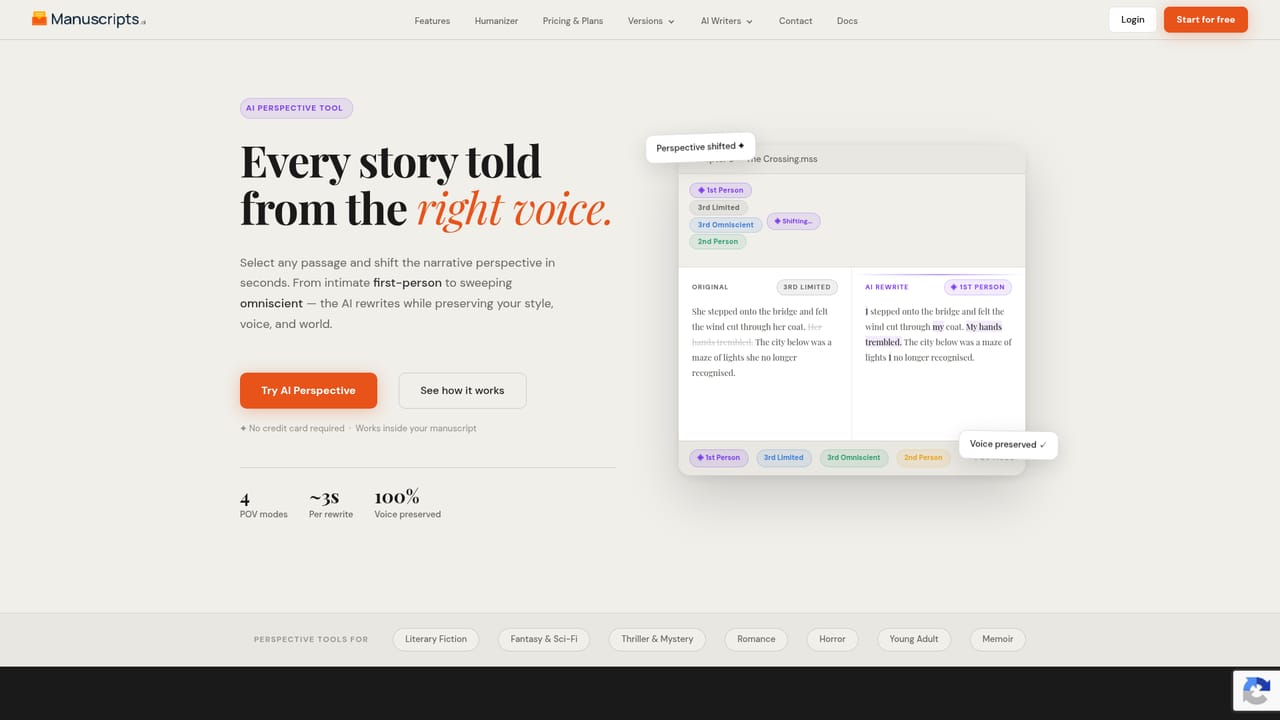The height and width of the screenshot is (720, 1280).
Task: Click the reCAPTCHA badge icon
Action: (1256, 691)
